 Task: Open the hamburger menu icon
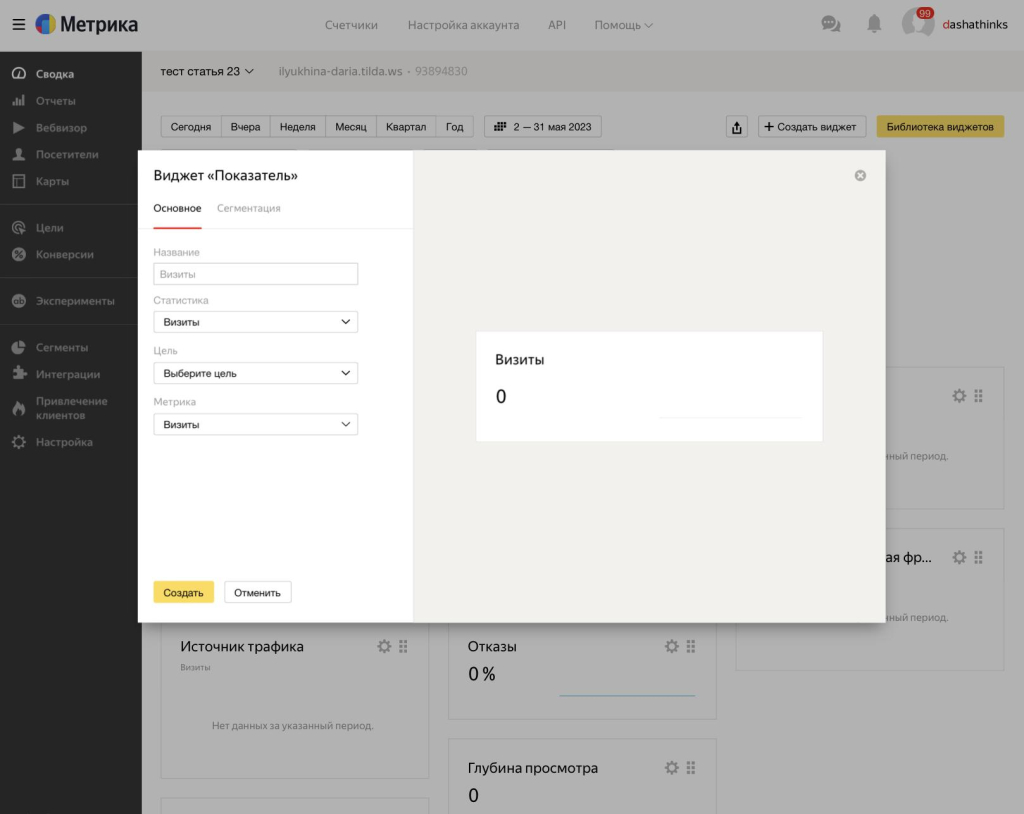pos(19,25)
